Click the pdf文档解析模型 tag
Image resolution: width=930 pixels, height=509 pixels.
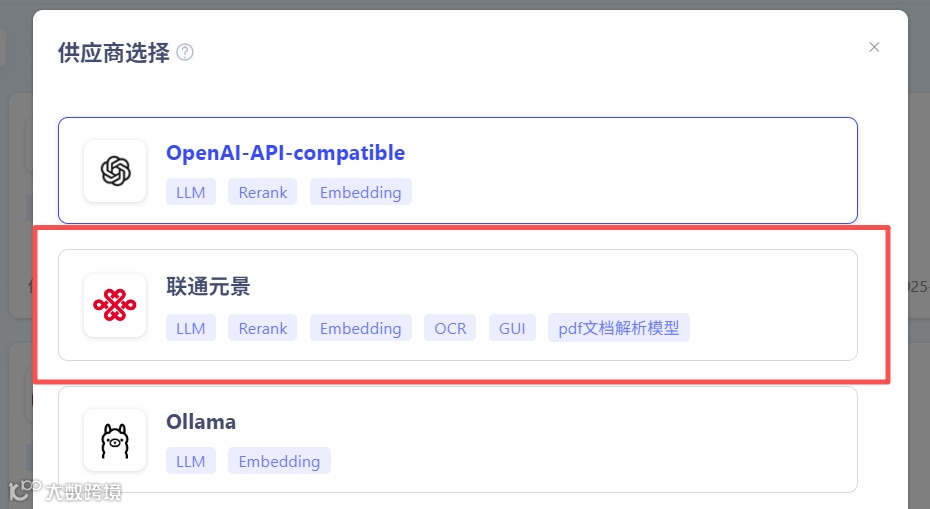tap(619, 328)
